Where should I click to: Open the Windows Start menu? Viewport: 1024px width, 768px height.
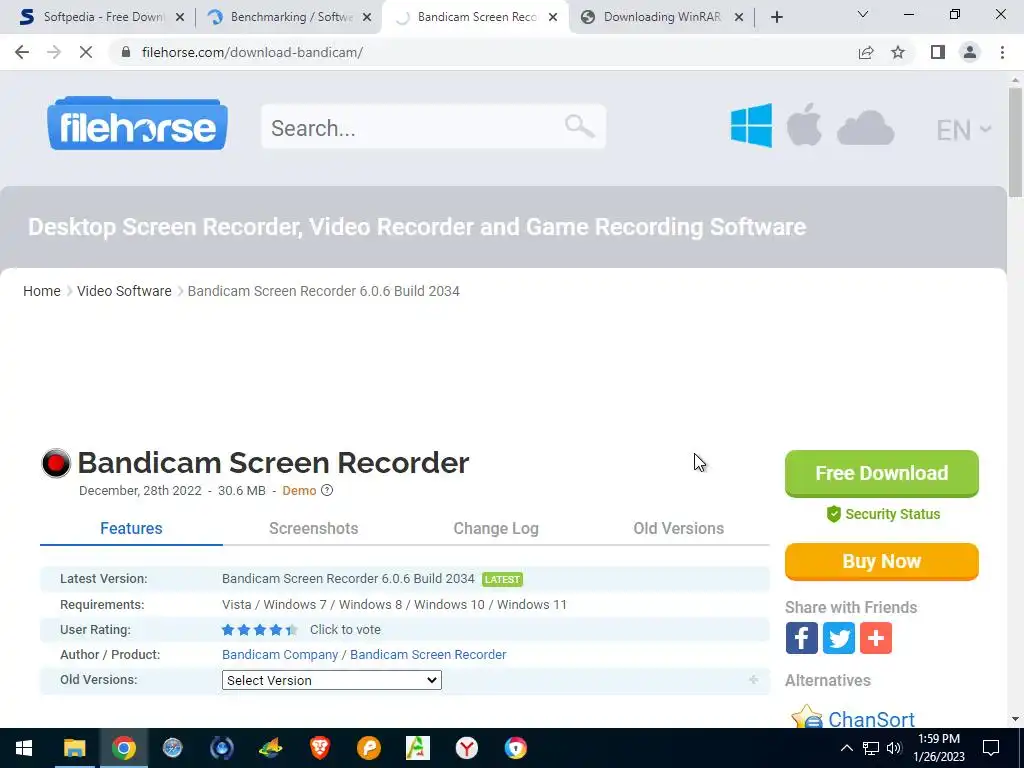(x=24, y=748)
